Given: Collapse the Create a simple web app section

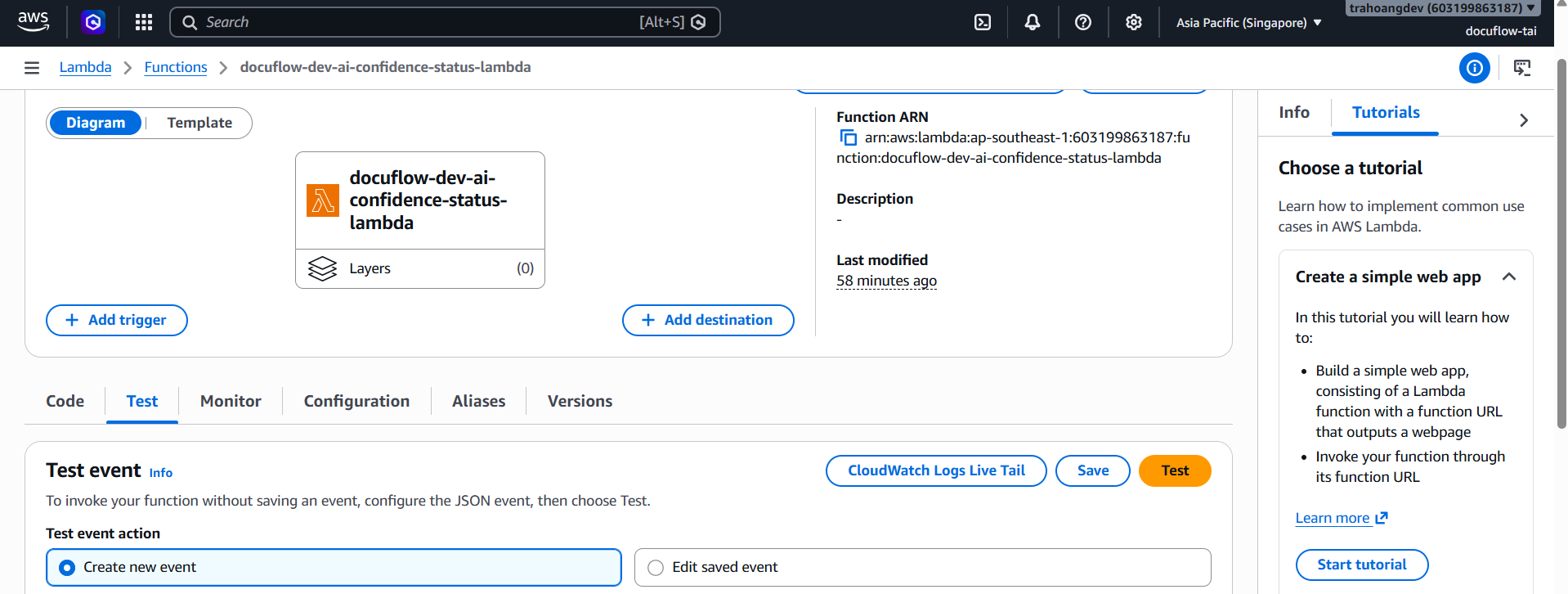Looking at the screenshot, I should [1509, 277].
